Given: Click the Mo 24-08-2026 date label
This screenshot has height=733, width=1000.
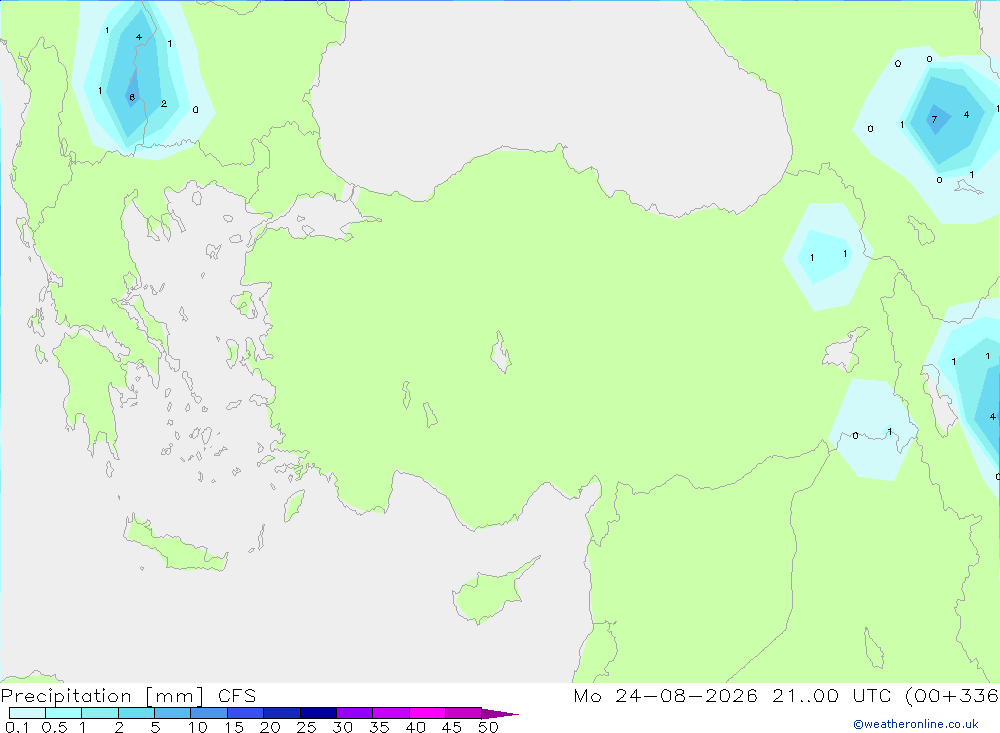Looking at the screenshot, I should [665, 695].
